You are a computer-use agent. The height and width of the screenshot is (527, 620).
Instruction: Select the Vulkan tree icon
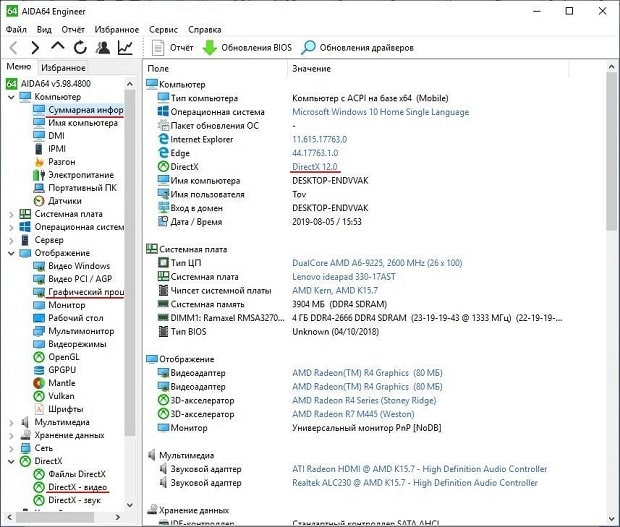coord(39,396)
